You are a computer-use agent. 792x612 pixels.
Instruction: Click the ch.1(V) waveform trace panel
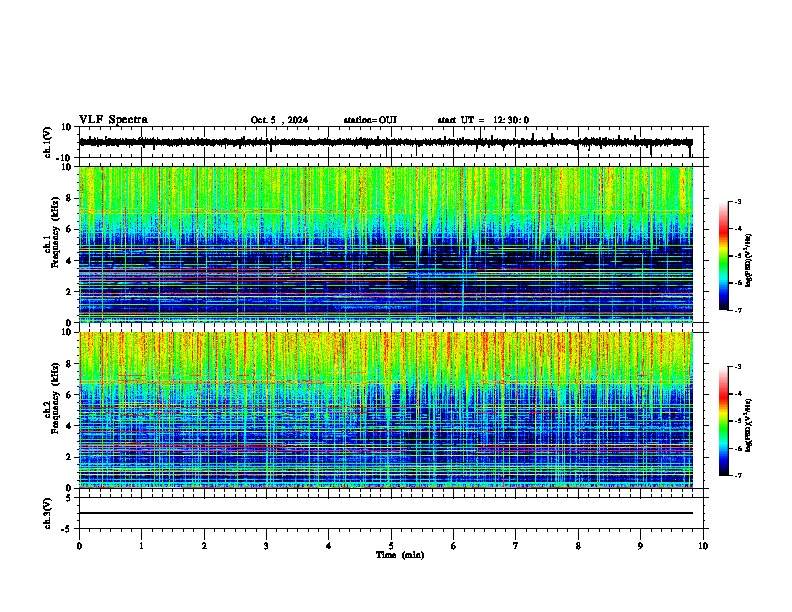393,142
